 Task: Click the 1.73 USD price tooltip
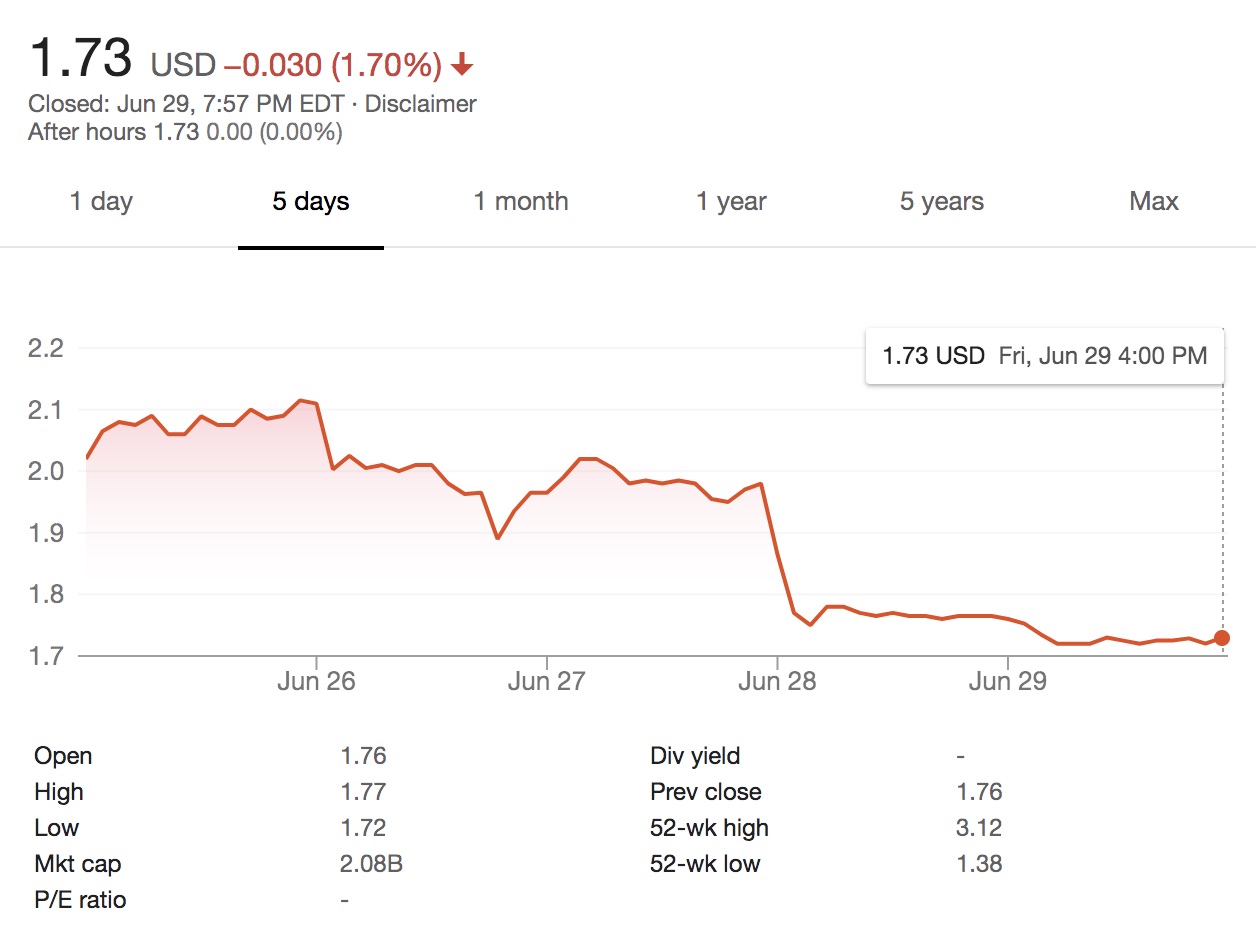pyautogui.click(x=1044, y=356)
